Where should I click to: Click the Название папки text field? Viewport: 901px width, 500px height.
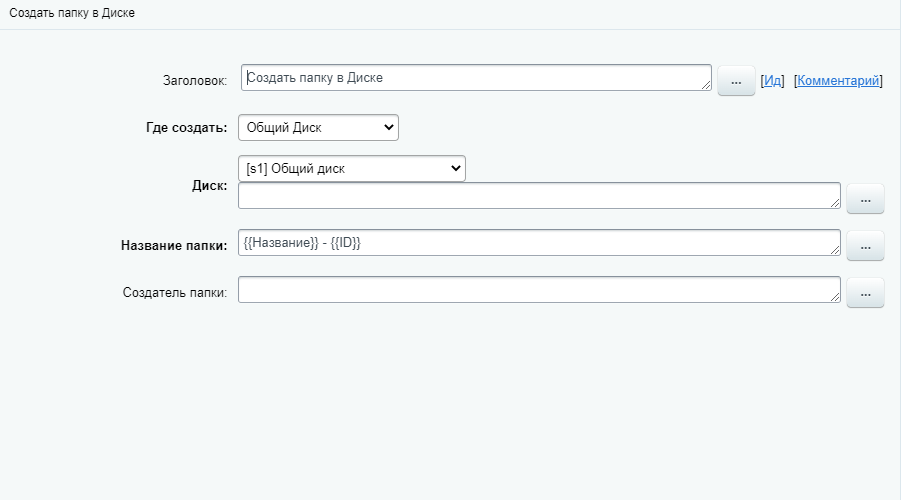point(538,243)
